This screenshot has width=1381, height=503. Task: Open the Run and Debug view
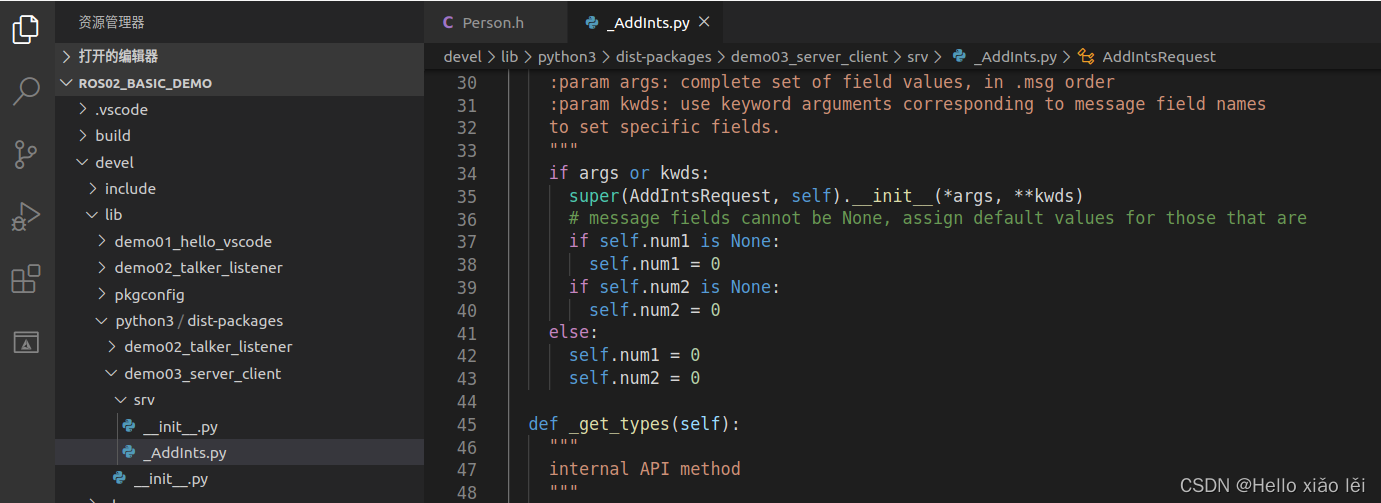[26, 216]
